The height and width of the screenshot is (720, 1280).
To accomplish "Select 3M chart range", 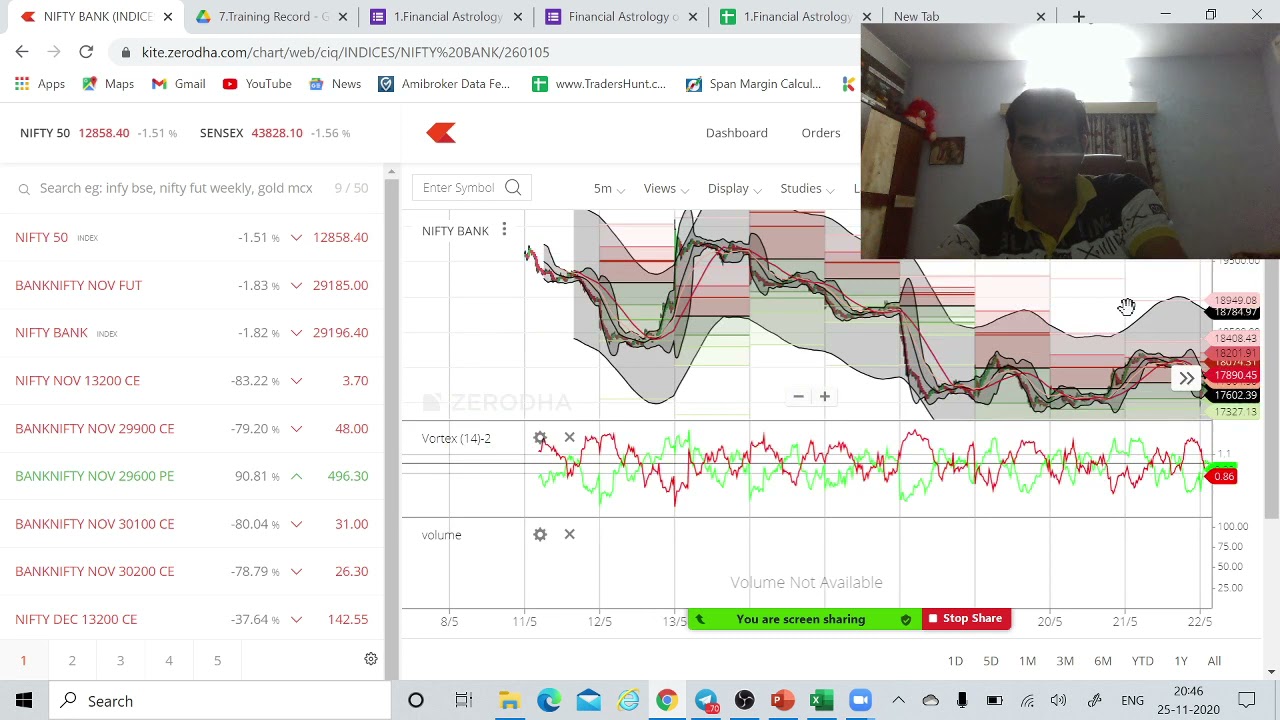I will coord(1065,661).
